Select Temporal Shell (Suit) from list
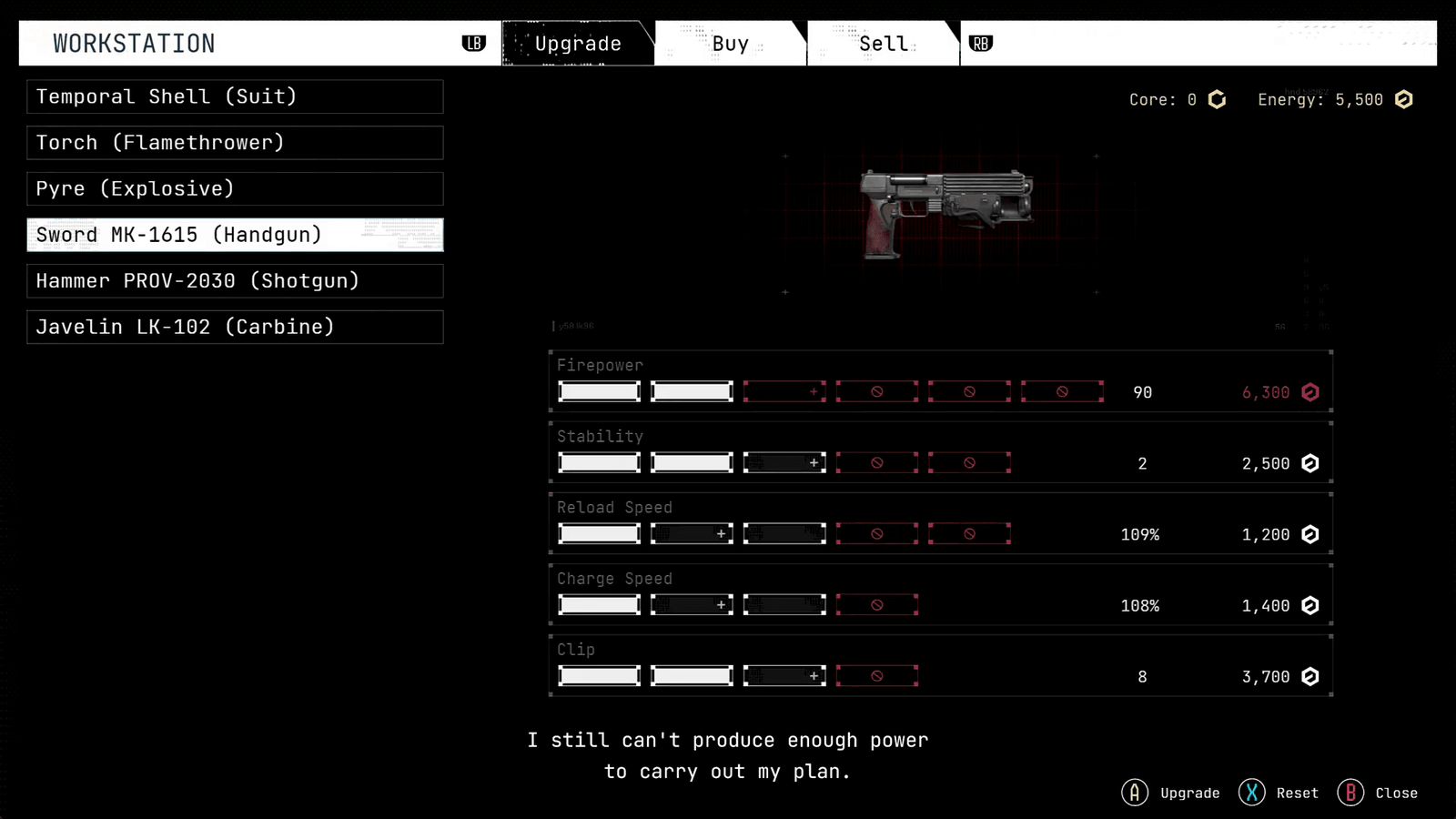Image resolution: width=1456 pixels, height=819 pixels. coord(235,96)
